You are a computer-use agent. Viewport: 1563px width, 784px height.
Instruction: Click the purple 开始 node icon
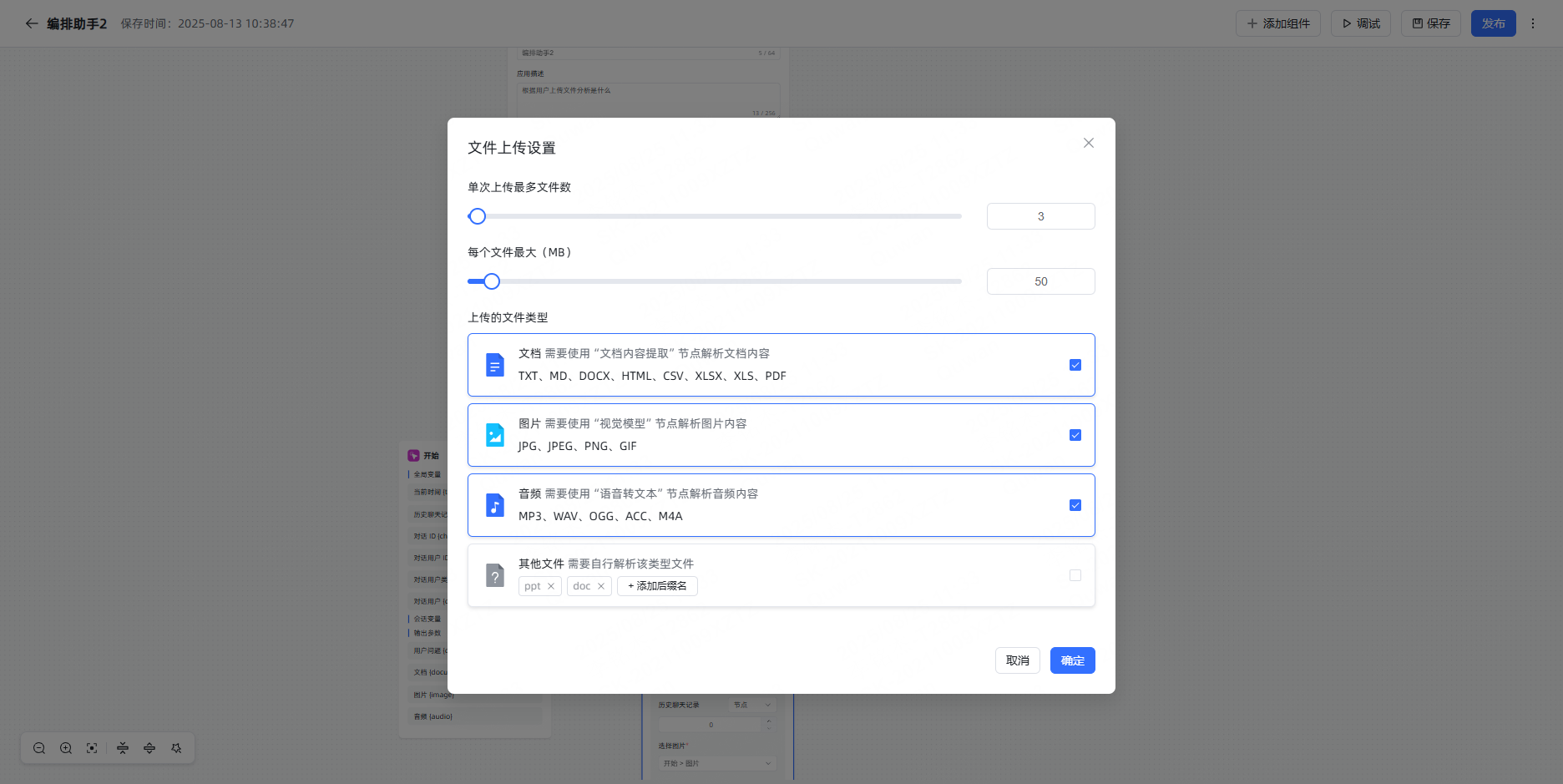(413, 455)
